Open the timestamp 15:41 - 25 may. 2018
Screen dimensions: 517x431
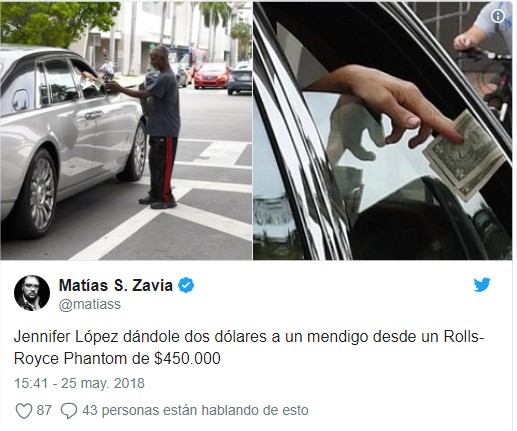79,383
